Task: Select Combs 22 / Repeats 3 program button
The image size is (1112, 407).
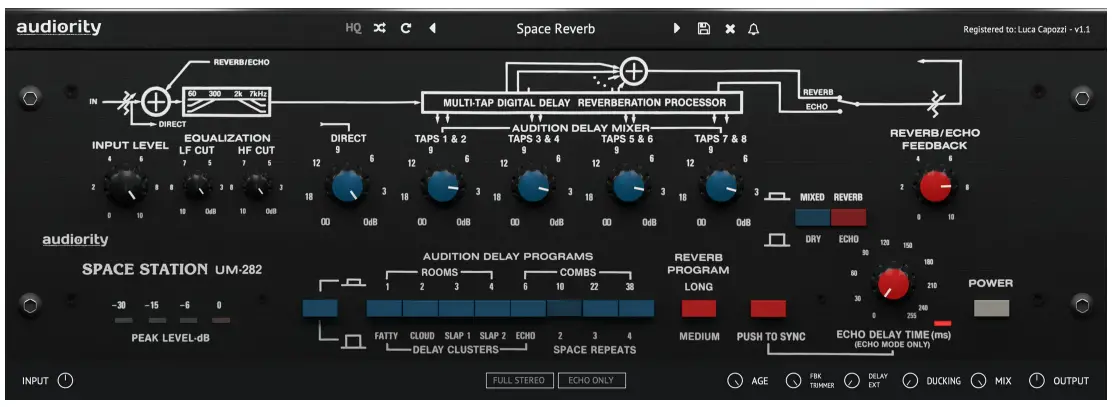Action: pyautogui.click(x=601, y=308)
